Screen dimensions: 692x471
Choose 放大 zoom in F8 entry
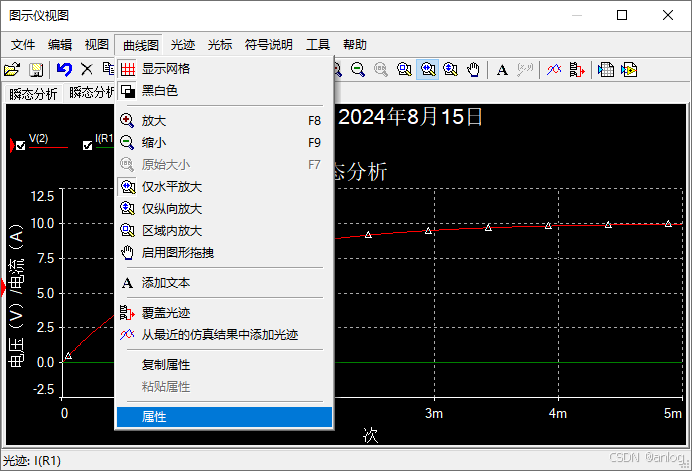click(x=224, y=121)
